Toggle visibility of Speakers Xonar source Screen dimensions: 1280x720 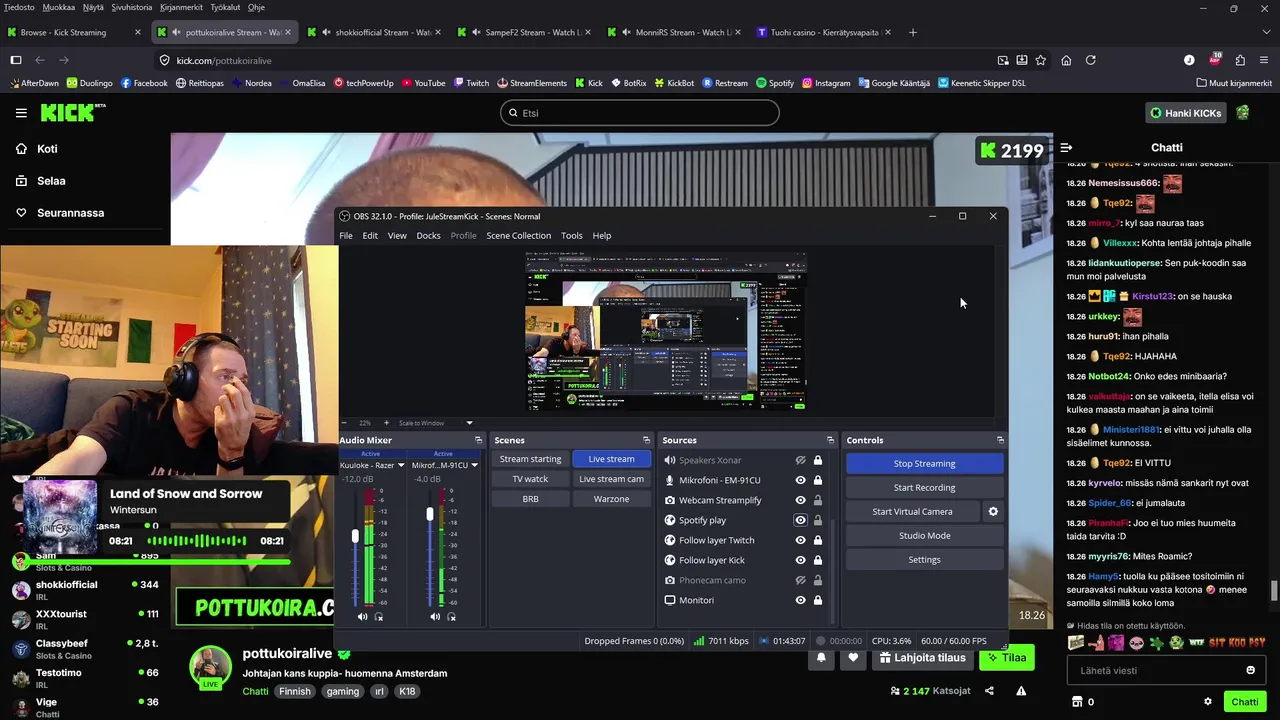point(800,460)
